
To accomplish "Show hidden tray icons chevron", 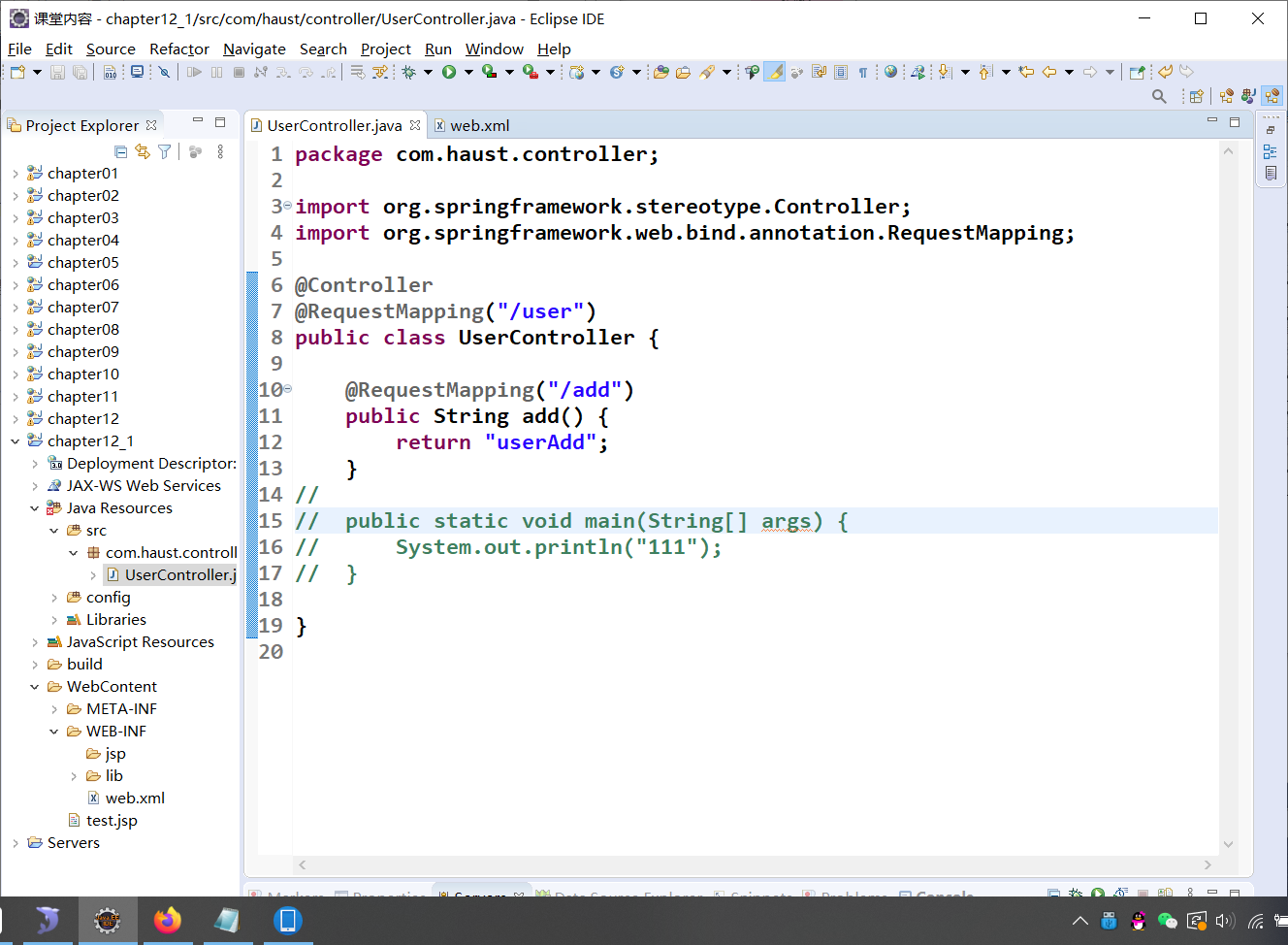I will click(x=1080, y=921).
